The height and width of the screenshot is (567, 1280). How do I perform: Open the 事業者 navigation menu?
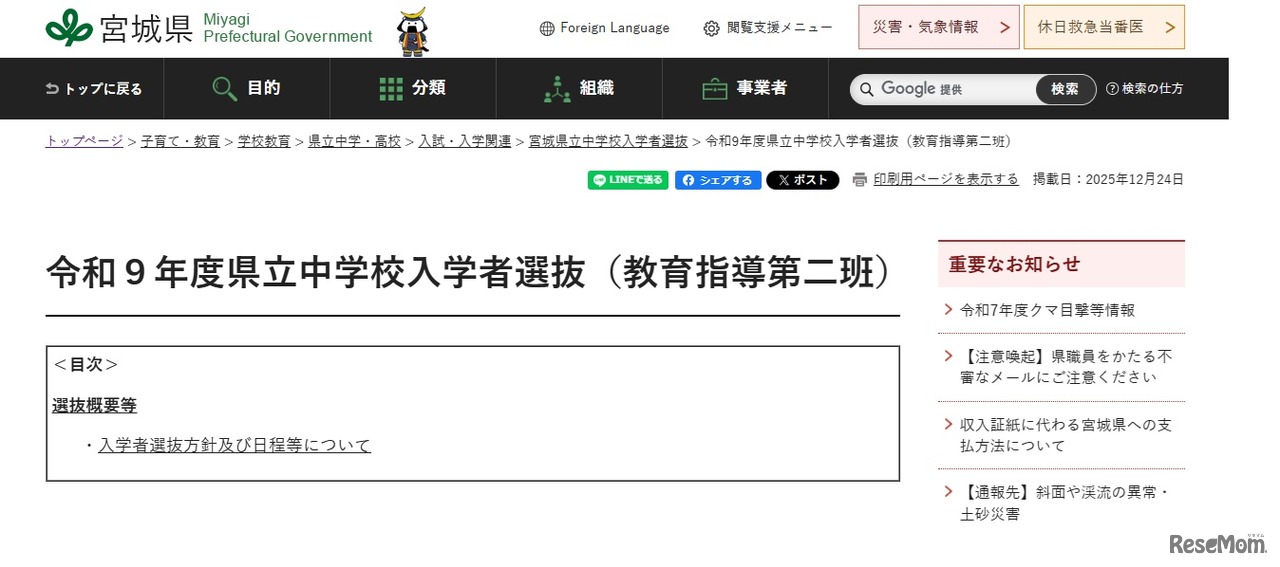tap(744, 89)
